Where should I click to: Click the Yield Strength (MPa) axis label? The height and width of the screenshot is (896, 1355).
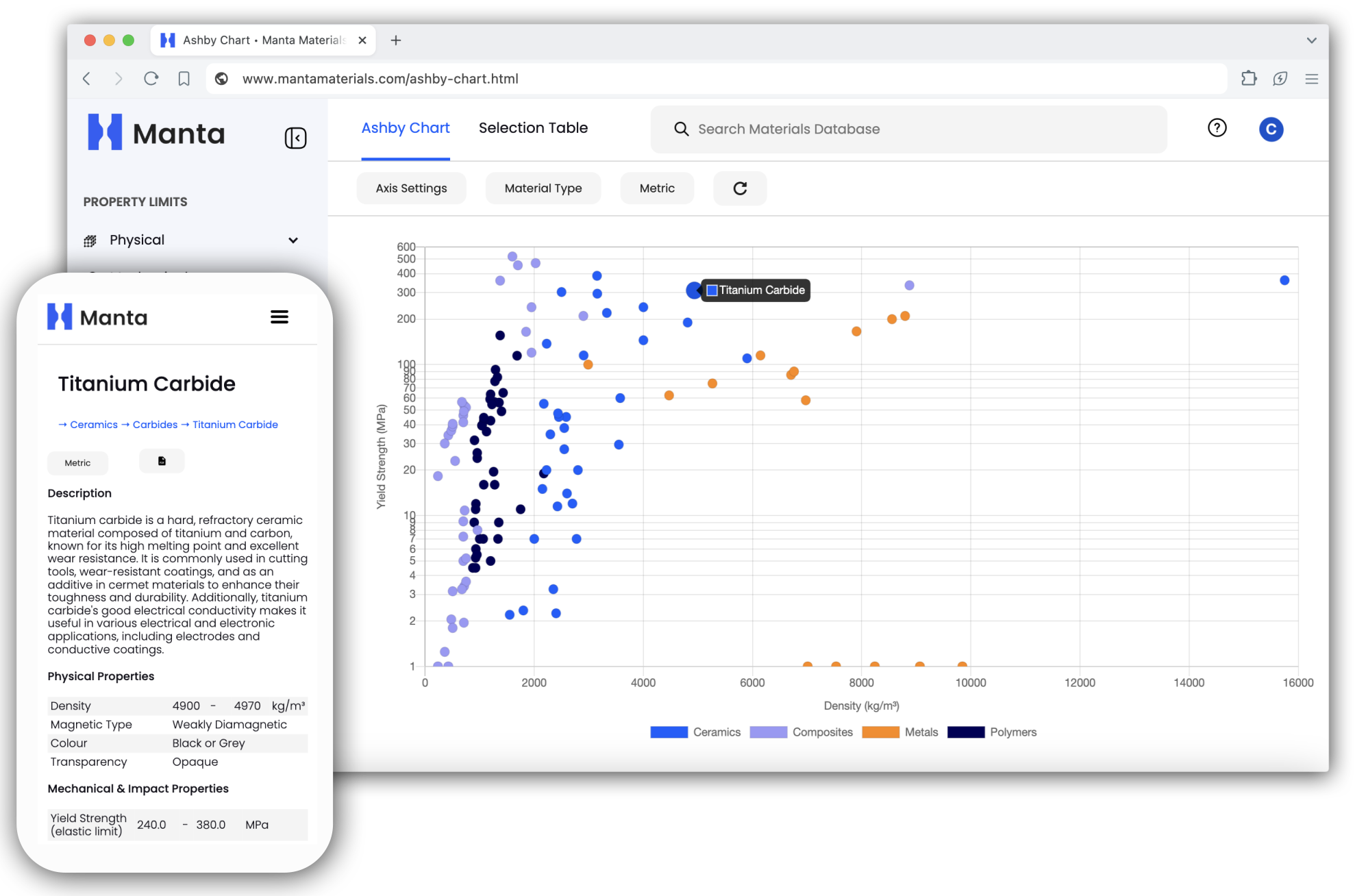coord(381,456)
